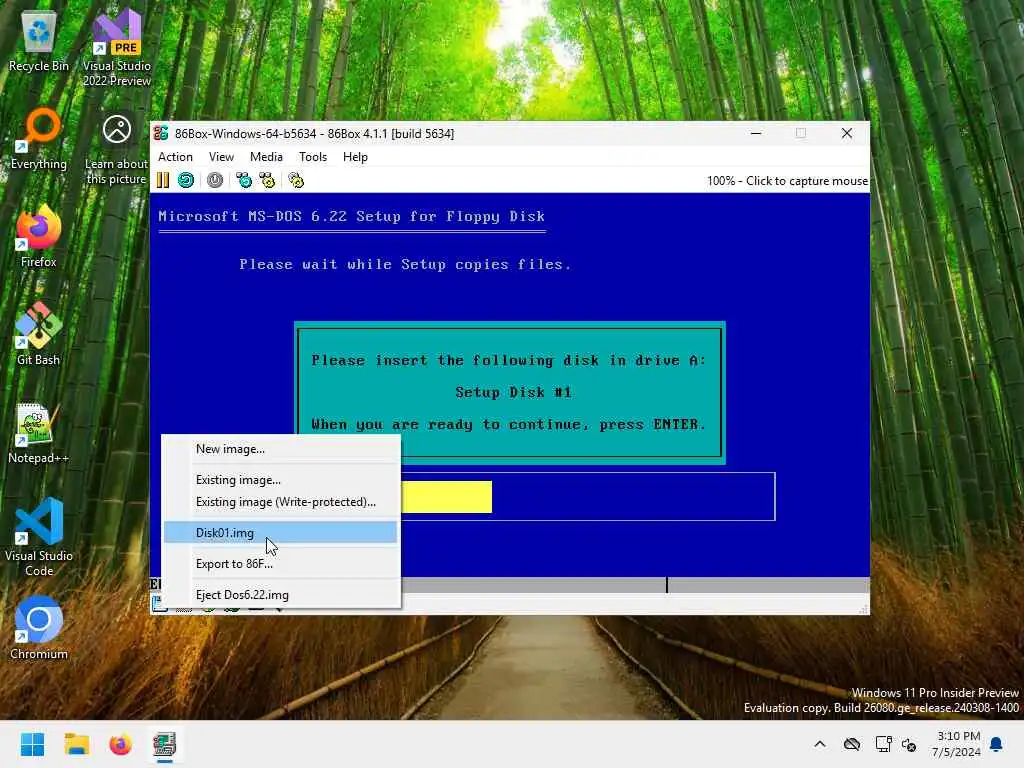Choose Export to 86F... option

[x=281, y=564]
